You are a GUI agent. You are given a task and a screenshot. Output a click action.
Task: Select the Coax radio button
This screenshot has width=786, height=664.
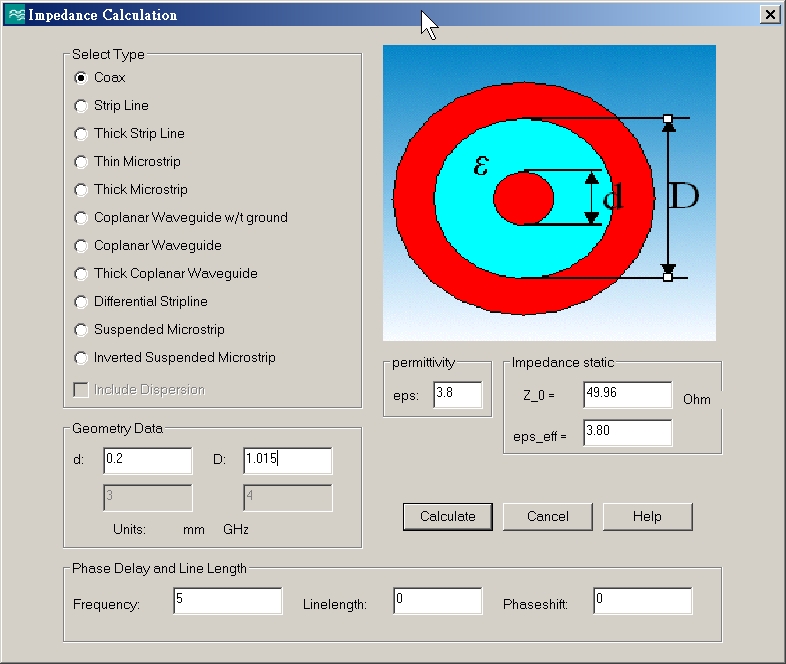(x=82, y=78)
